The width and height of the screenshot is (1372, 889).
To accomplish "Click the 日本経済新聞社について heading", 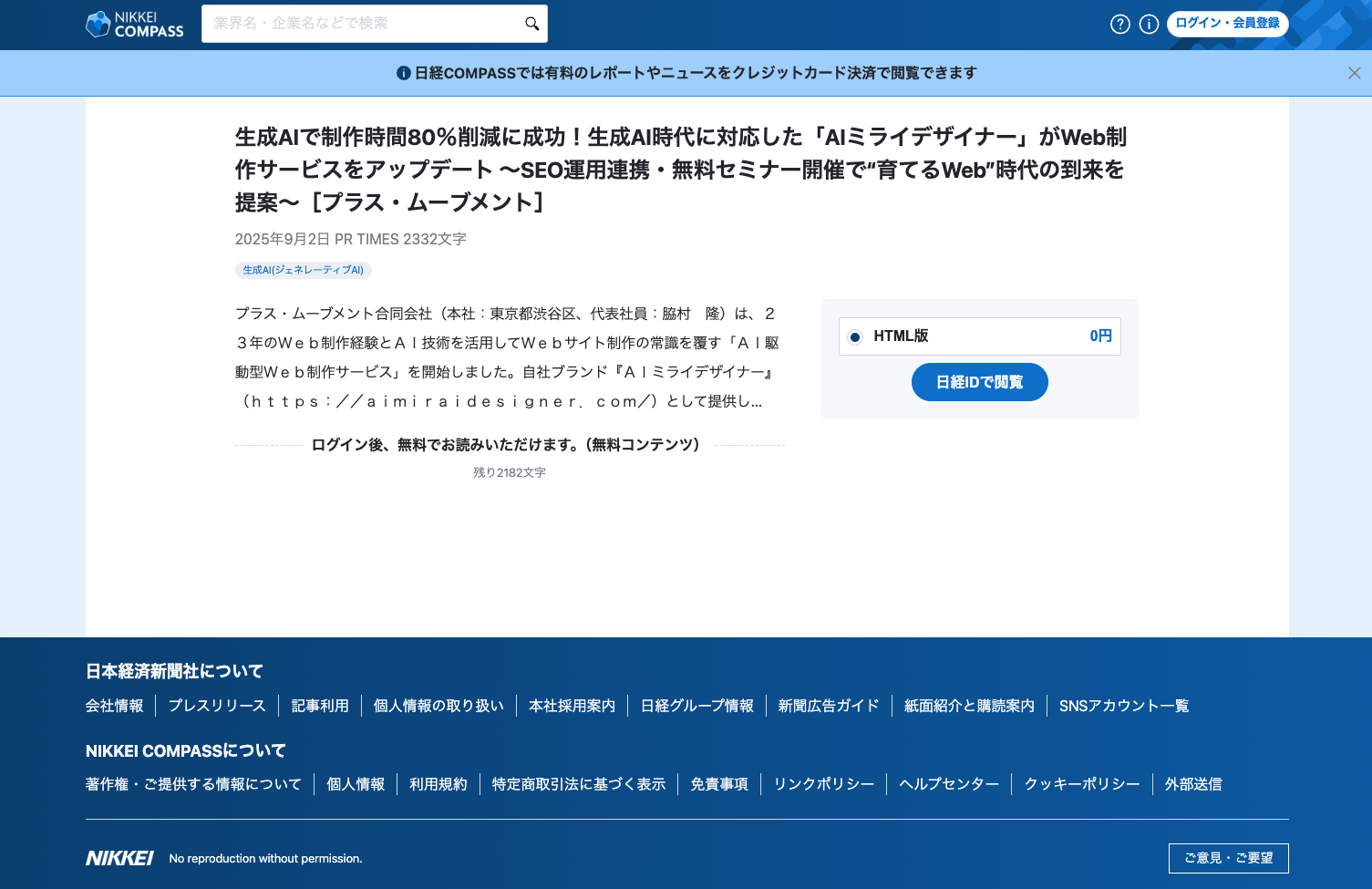I will (174, 671).
